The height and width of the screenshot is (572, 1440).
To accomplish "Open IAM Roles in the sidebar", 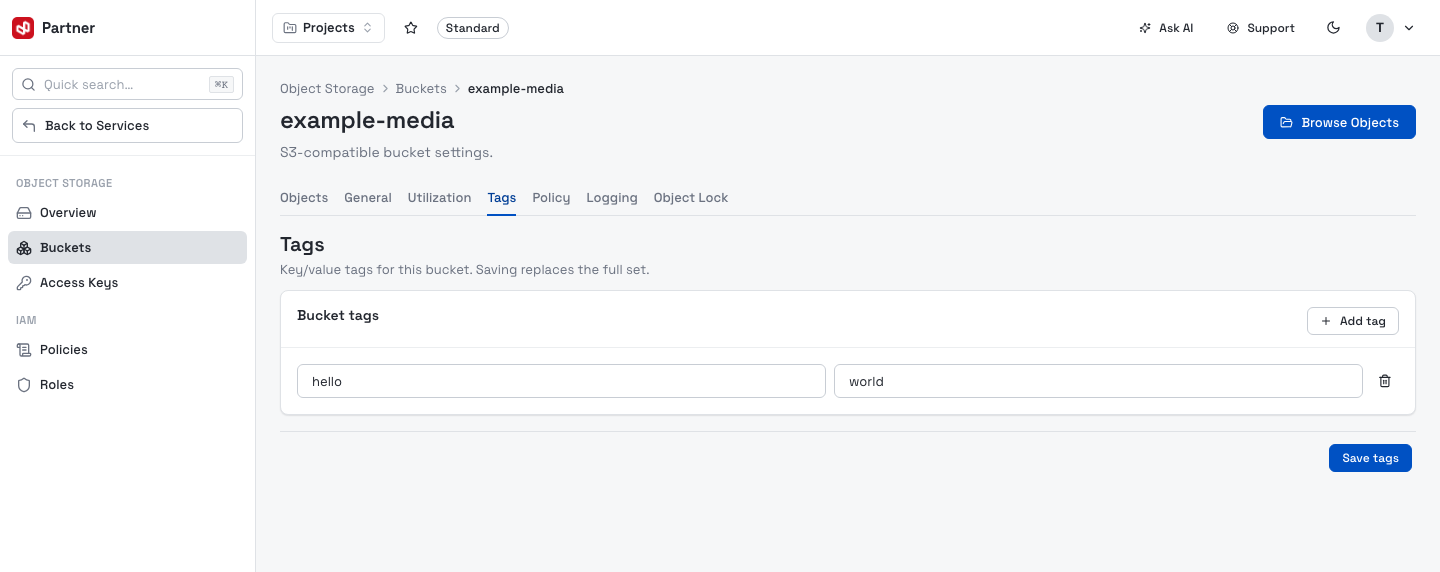I will pyautogui.click(x=127, y=385).
